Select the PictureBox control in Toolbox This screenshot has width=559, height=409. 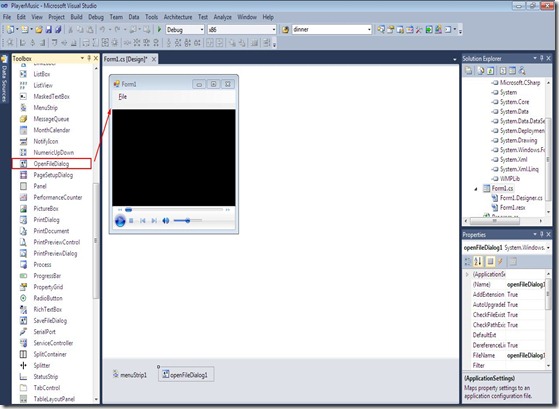46,209
